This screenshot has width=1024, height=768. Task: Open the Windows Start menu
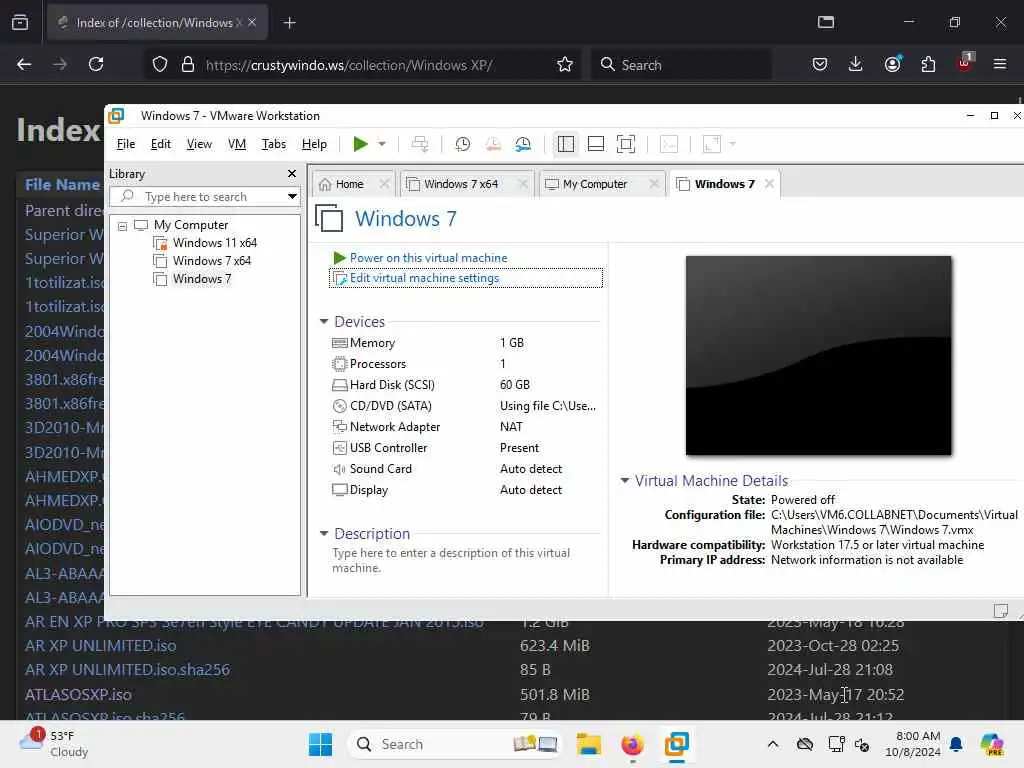320,744
